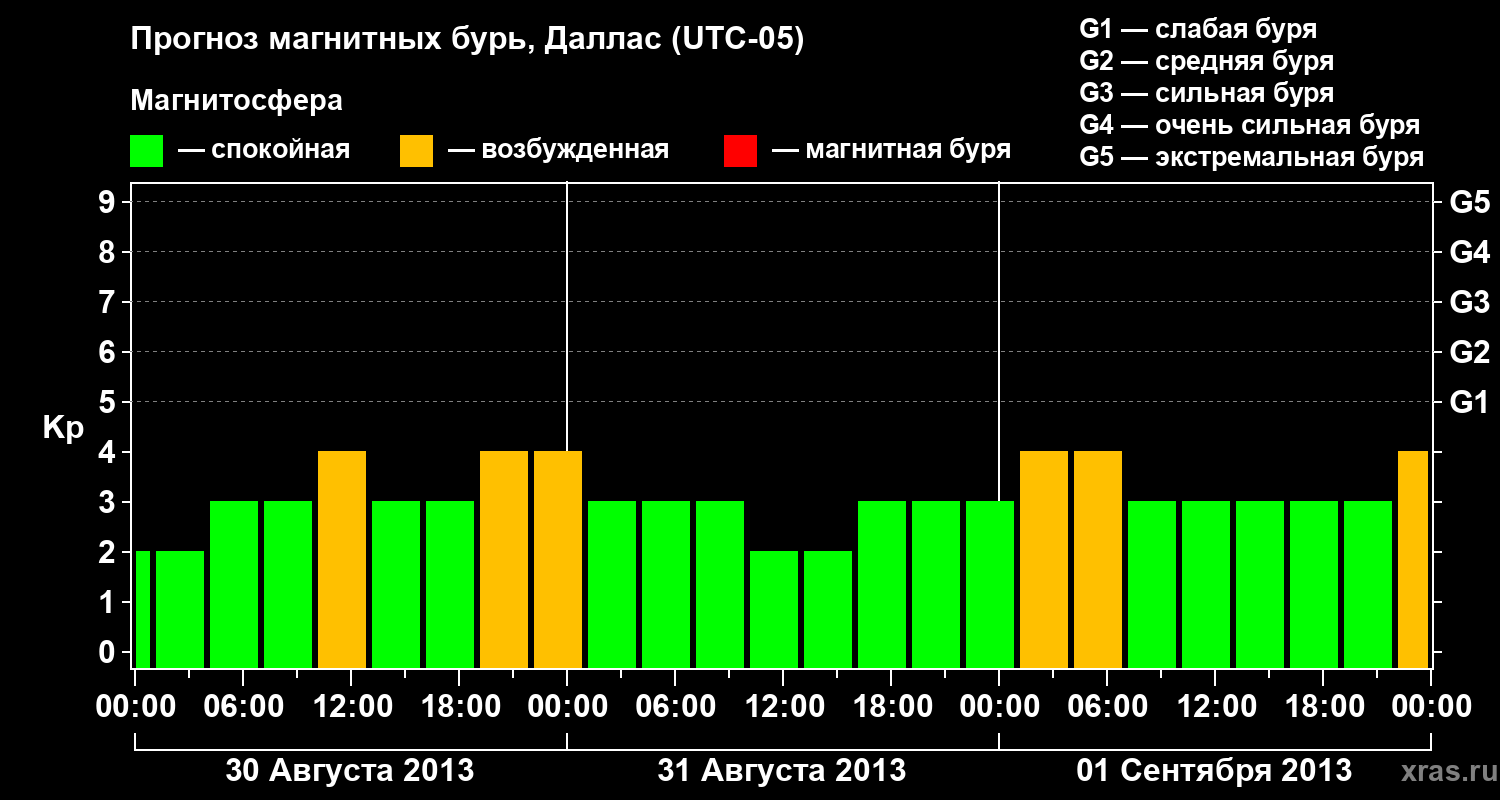Click the orange 'возбужденная' legend swatch
The height and width of the screenshot is (800, 1500).
click(417, 151)
